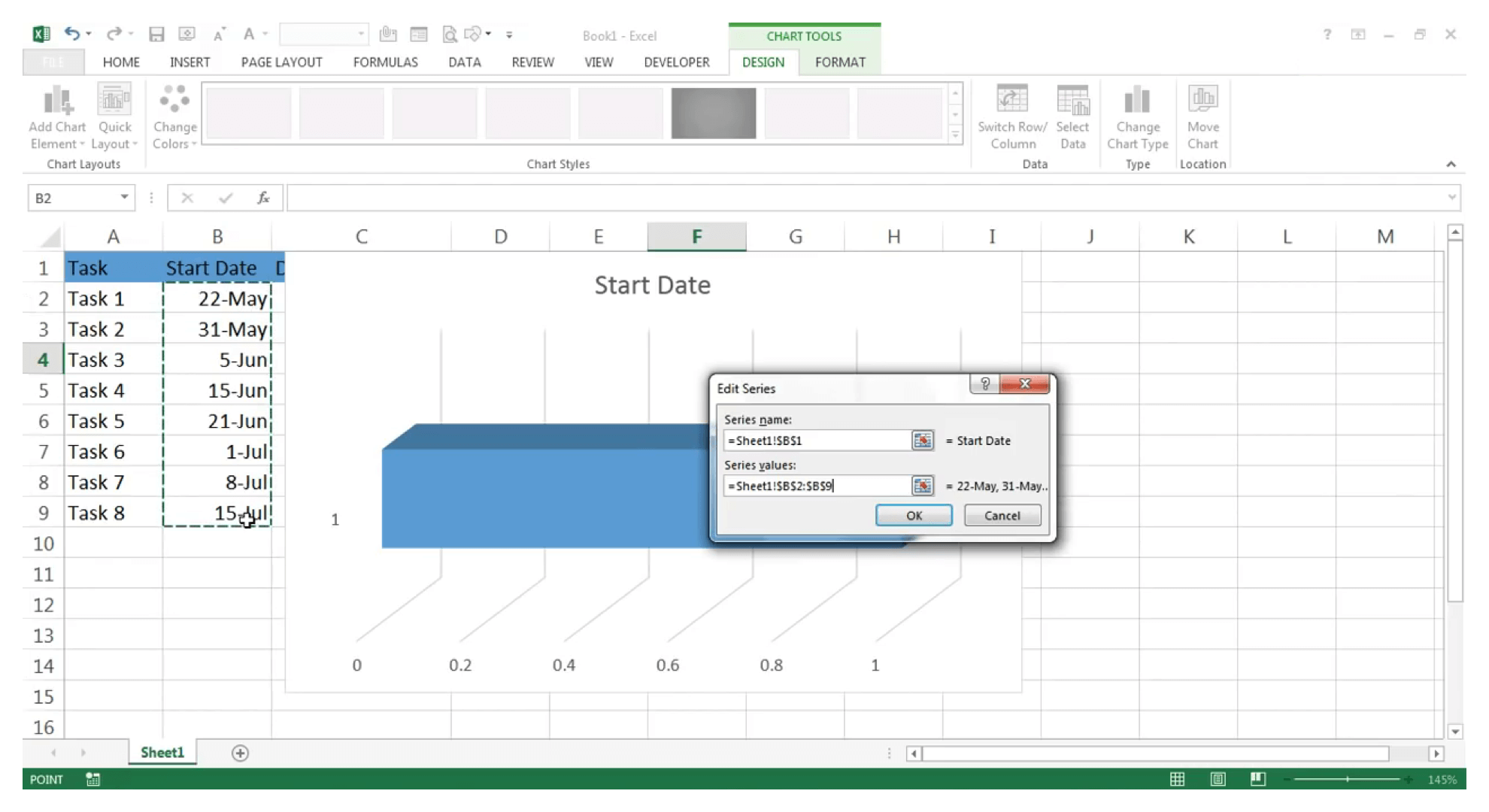Click the Sheet1 tab at the bottom
1489x812 pixels.
162,751
